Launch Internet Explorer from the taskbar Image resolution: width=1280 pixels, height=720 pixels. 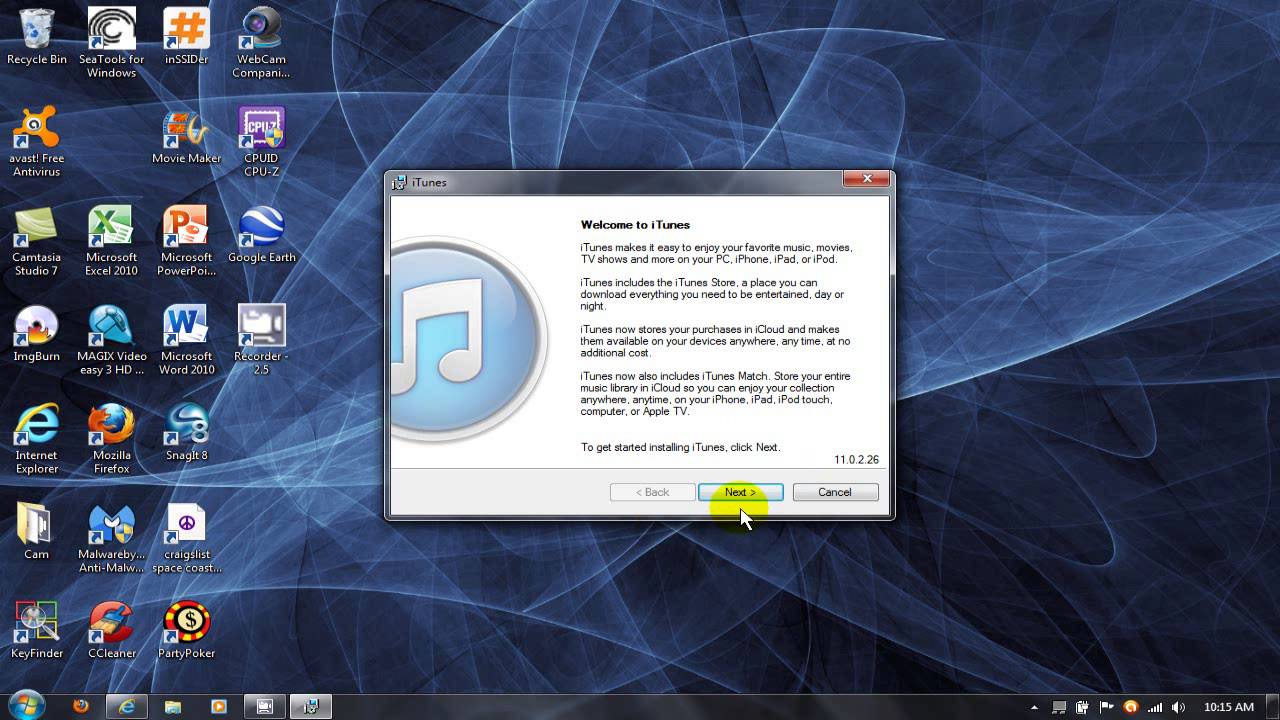tap(126, 707)
